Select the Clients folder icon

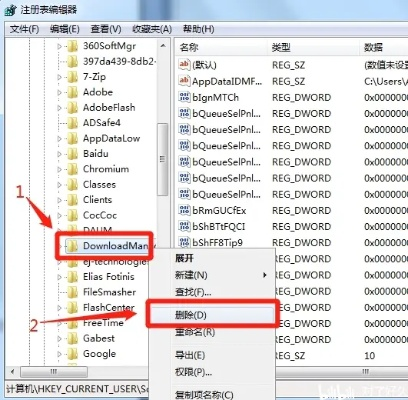pyautogui.click(x=72, y=200)
